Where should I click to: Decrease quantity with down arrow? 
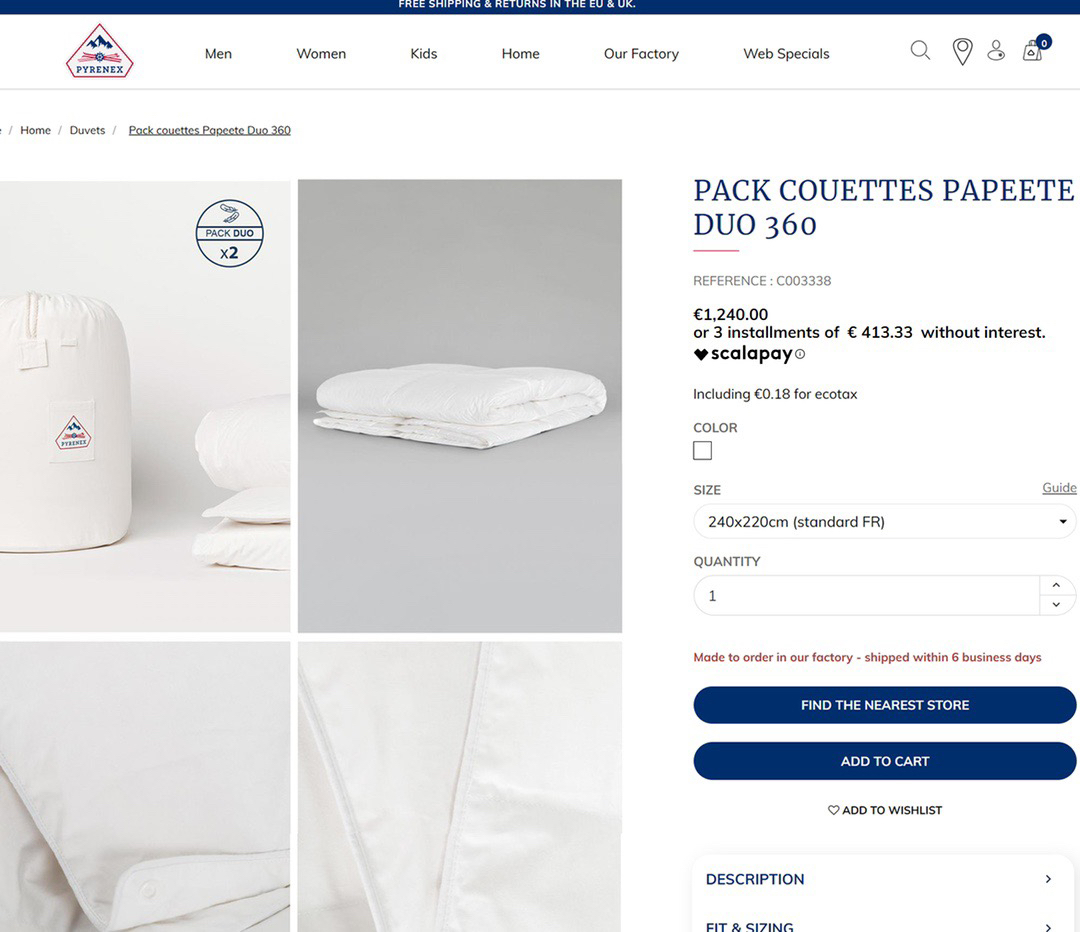pyautogui.click(x=1056, y=605)
